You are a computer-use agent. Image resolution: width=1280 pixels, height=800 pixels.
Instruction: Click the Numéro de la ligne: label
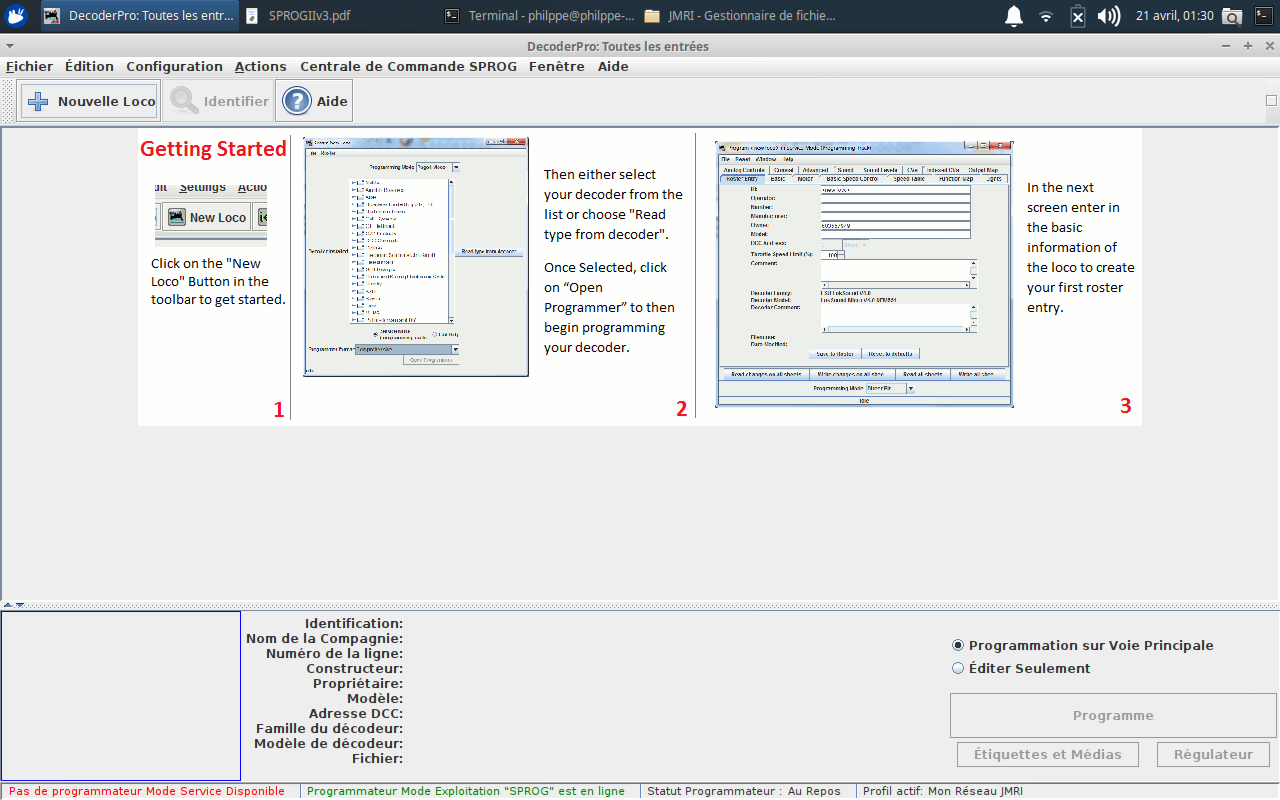334,654
